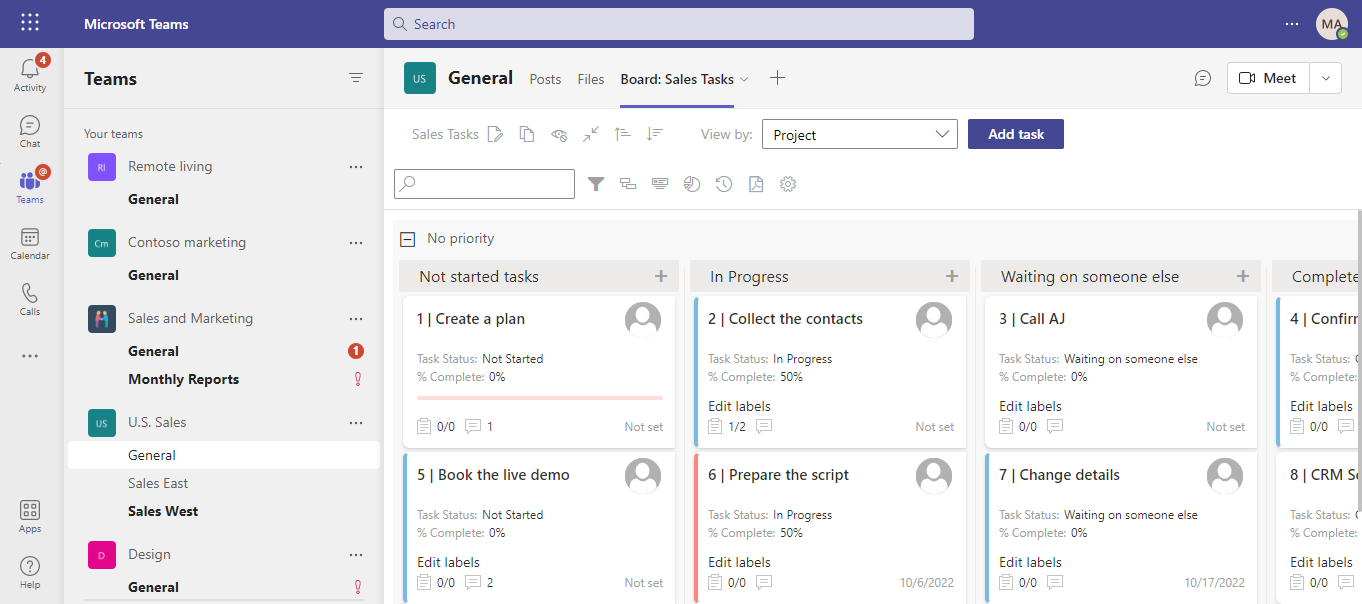The width and height of the screenshot is (1362, 604).
Task: Open the board history clock icon
Action: [x=724, y=184]
